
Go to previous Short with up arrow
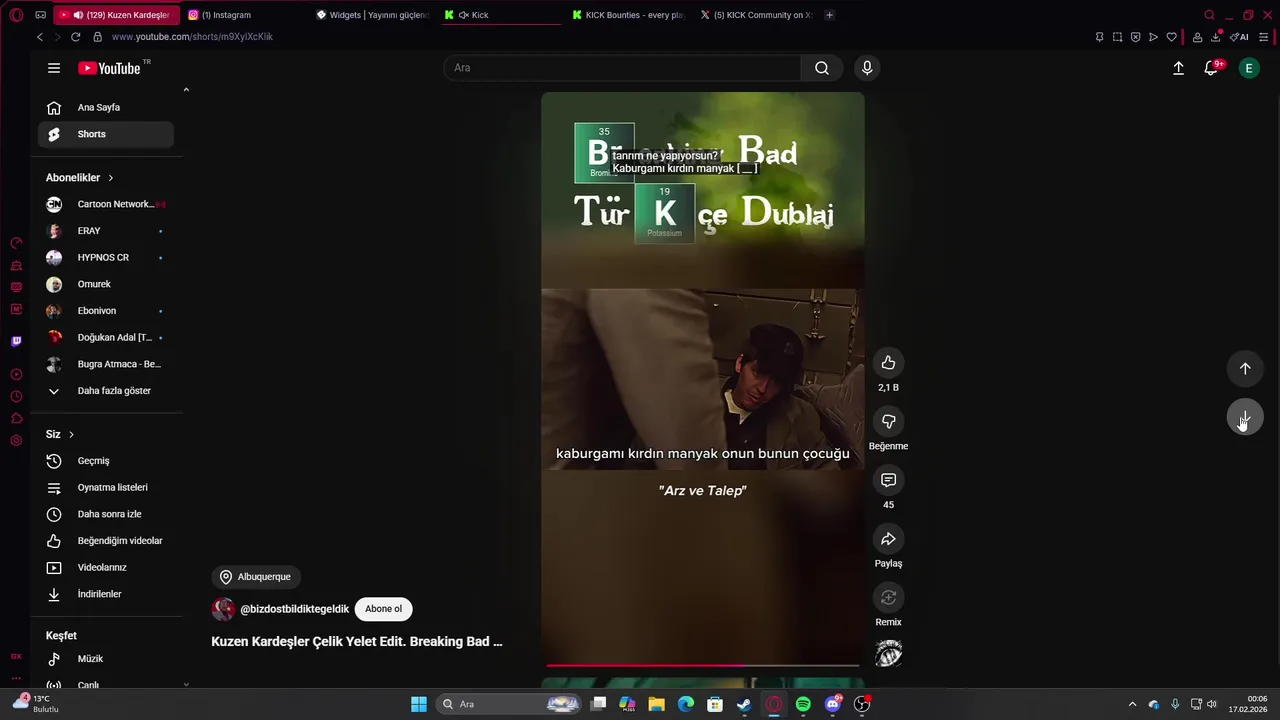(1245, 368)
